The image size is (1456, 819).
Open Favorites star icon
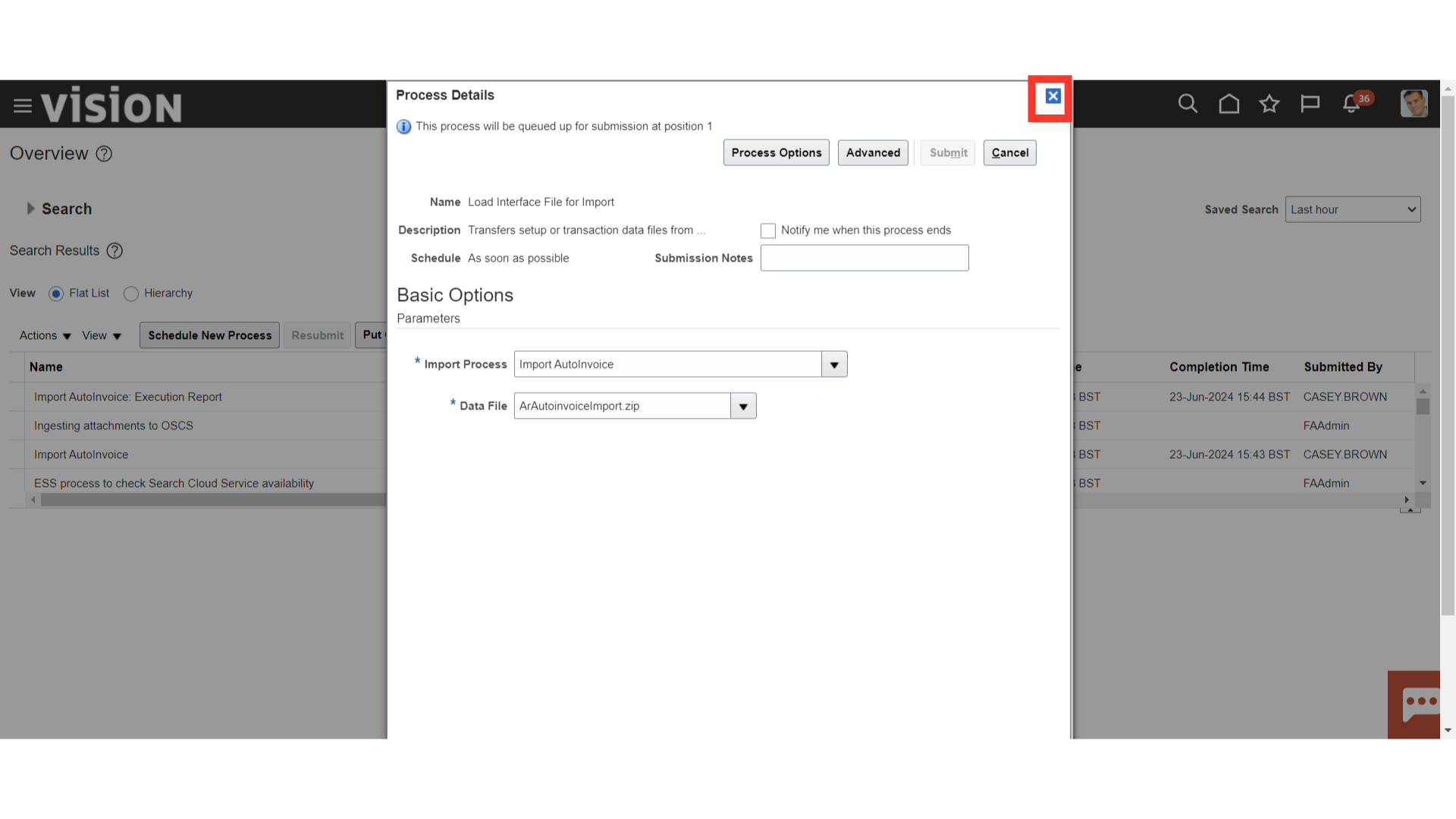(x=1269, y=103)
